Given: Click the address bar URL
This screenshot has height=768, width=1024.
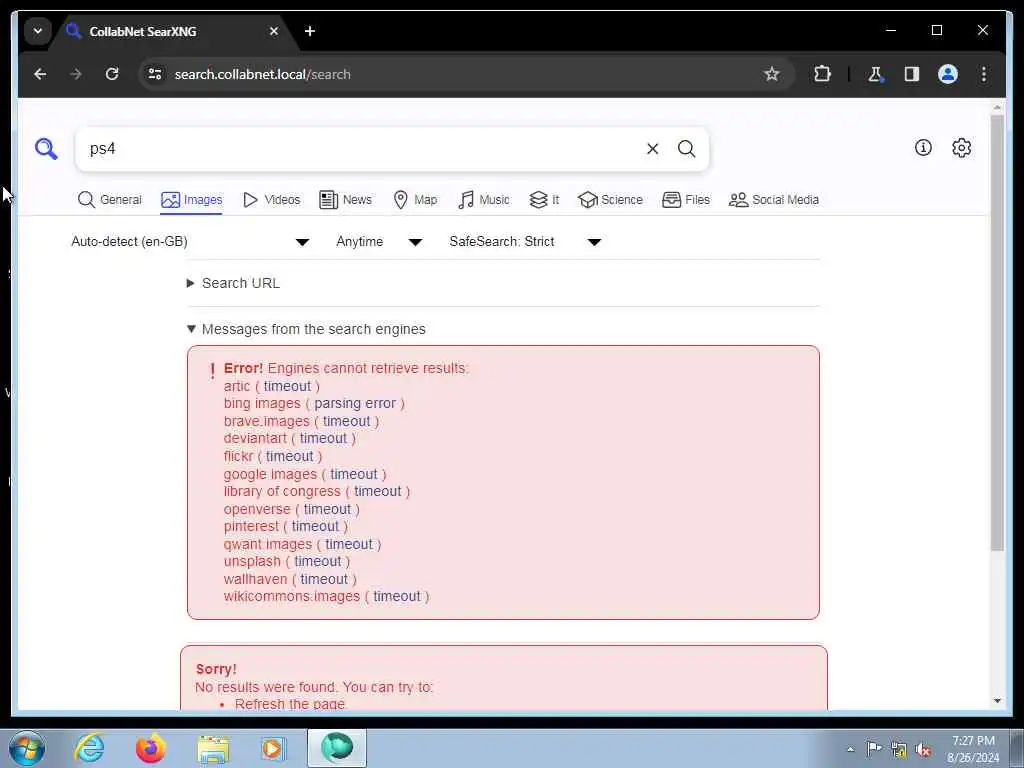Looking at the screenshot, I should (263, 74).
